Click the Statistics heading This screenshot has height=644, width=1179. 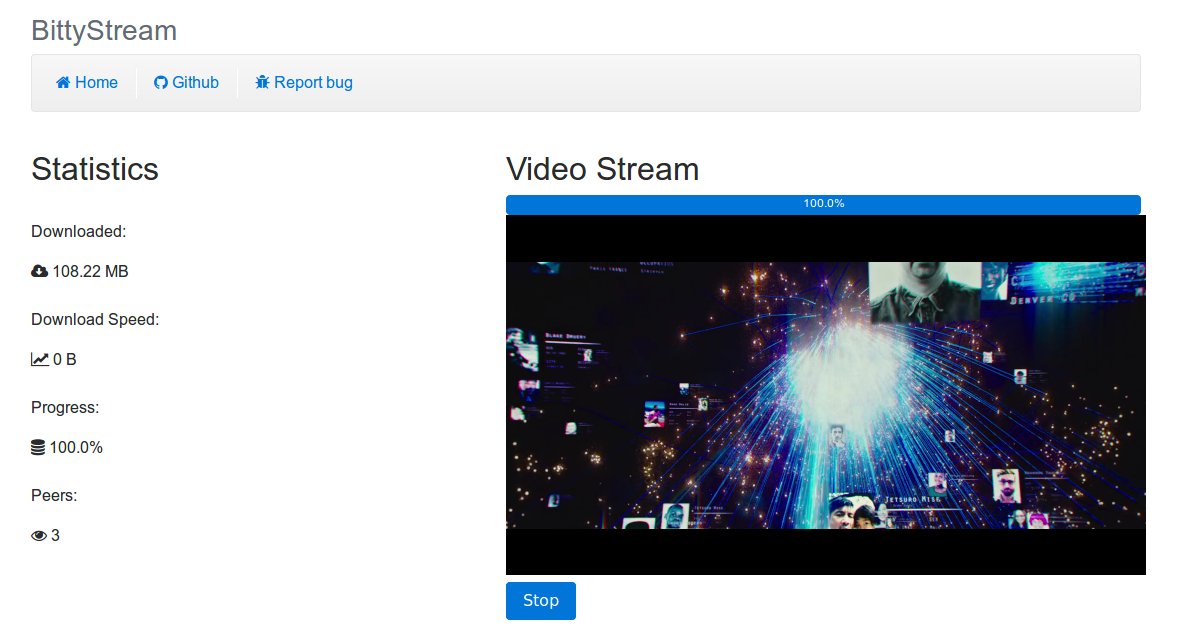point(95,169)
